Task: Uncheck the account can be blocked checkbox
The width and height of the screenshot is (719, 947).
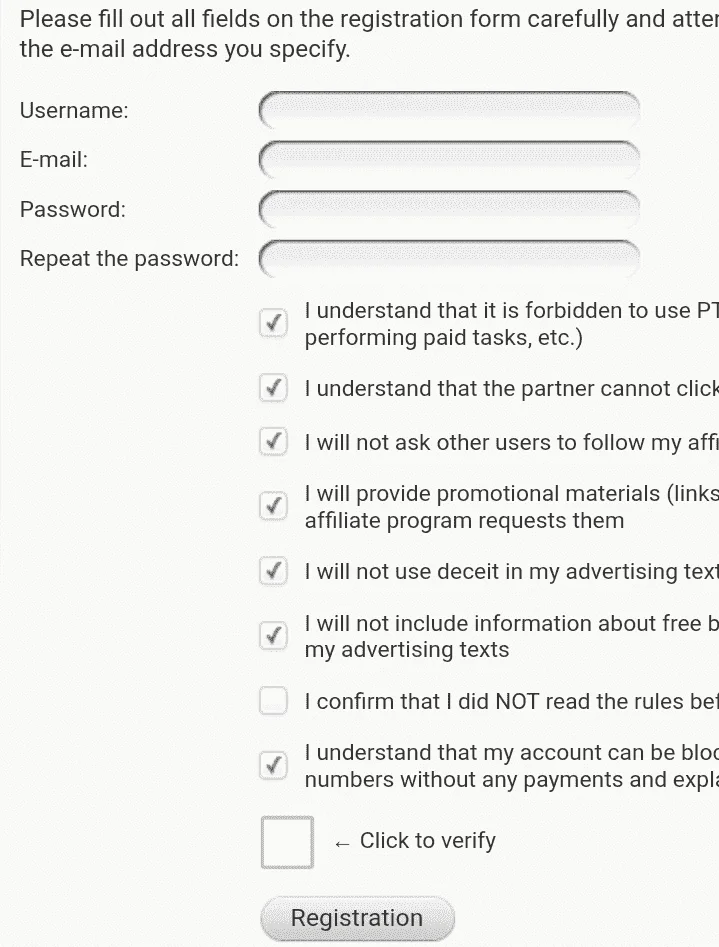Action: tap(273, 766)
